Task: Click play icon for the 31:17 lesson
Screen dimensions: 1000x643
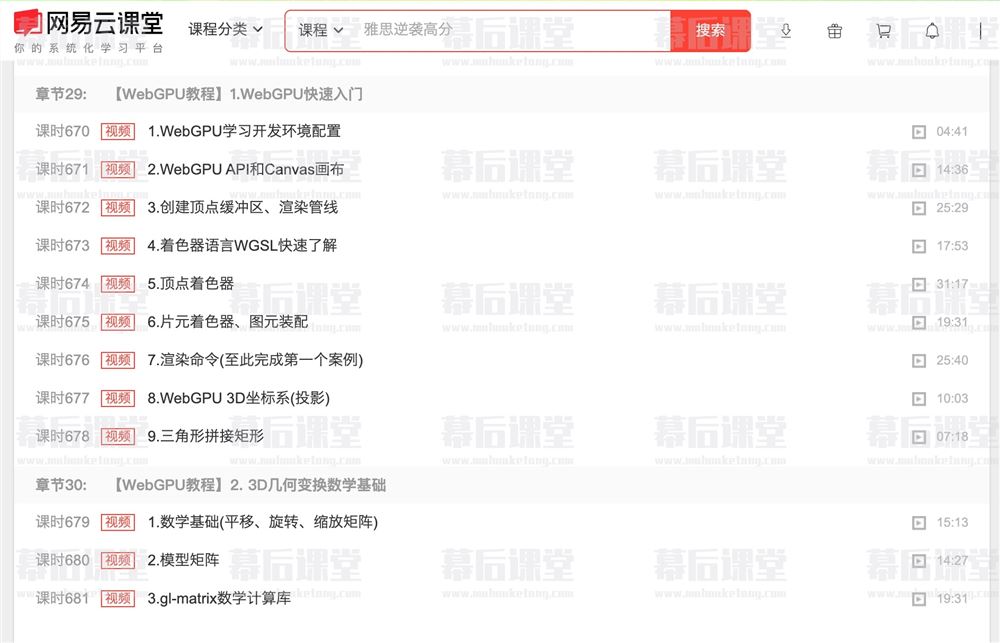Action: 918,285
